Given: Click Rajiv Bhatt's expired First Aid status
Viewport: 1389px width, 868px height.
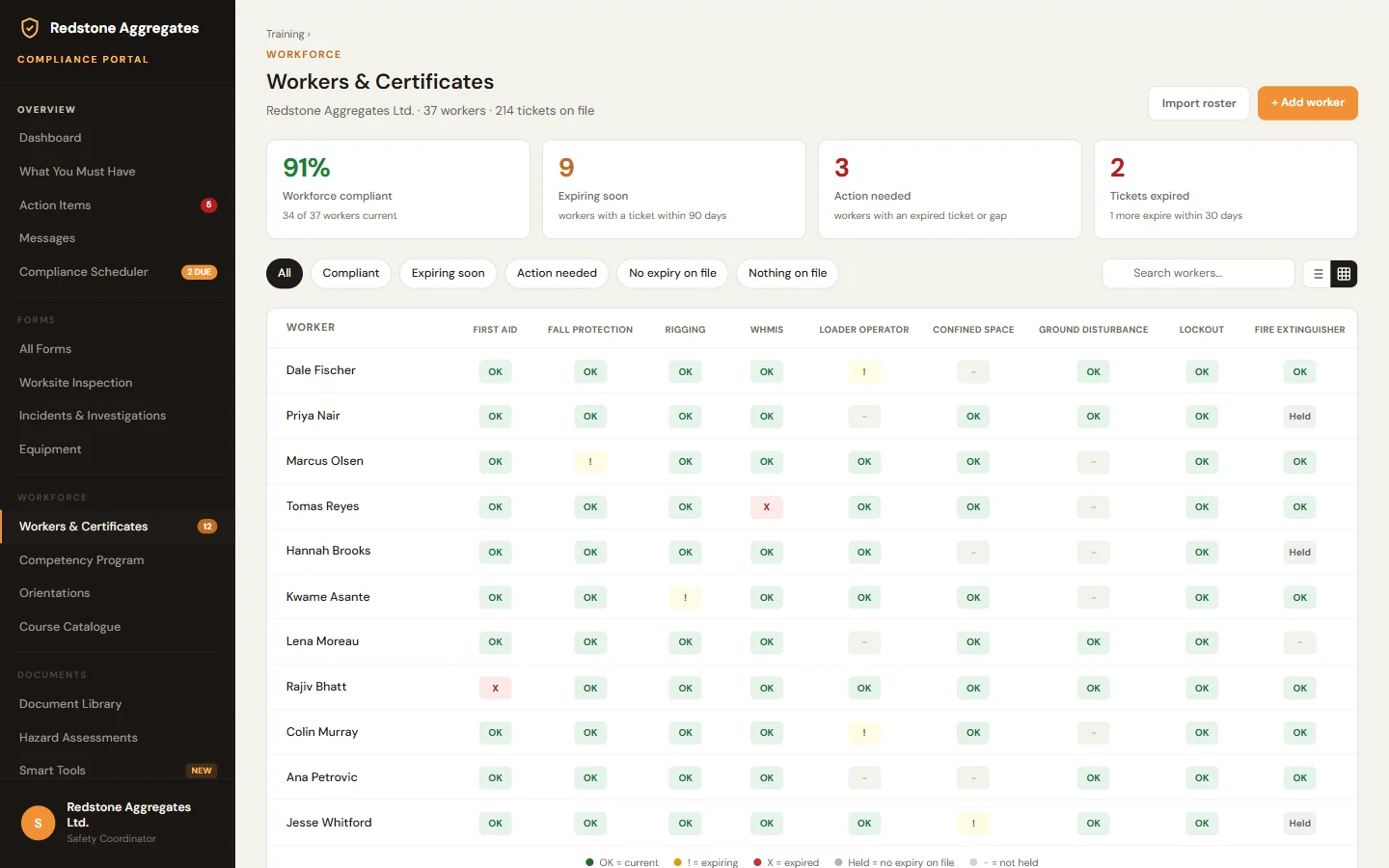Looking at the screenshot, I should [495, 688].
